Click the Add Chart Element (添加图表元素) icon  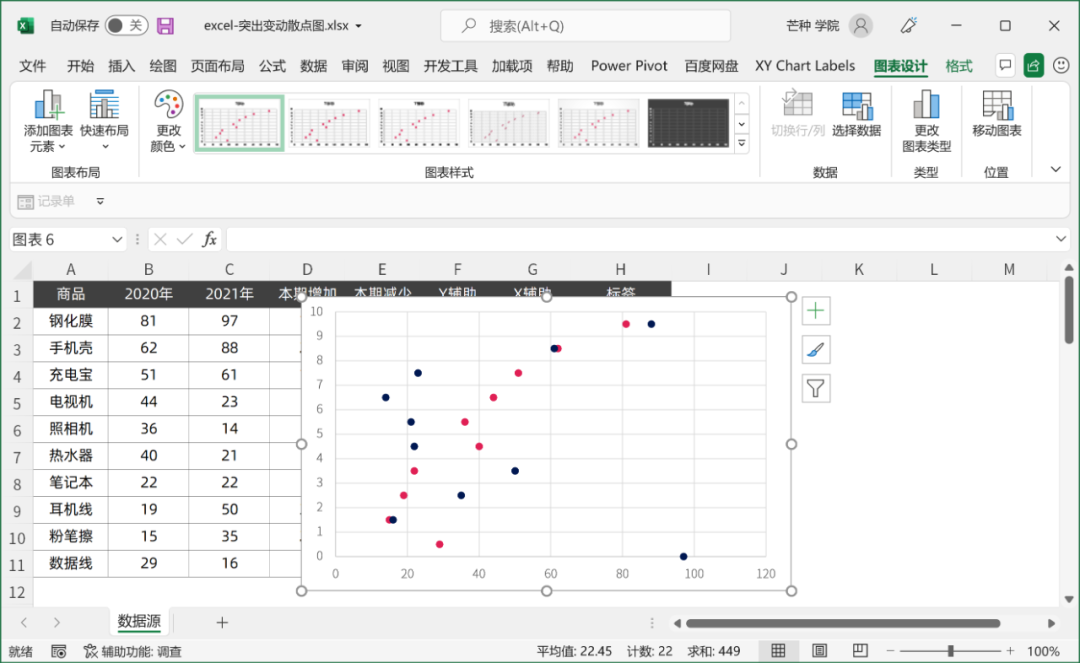click(x=48, y=106)
